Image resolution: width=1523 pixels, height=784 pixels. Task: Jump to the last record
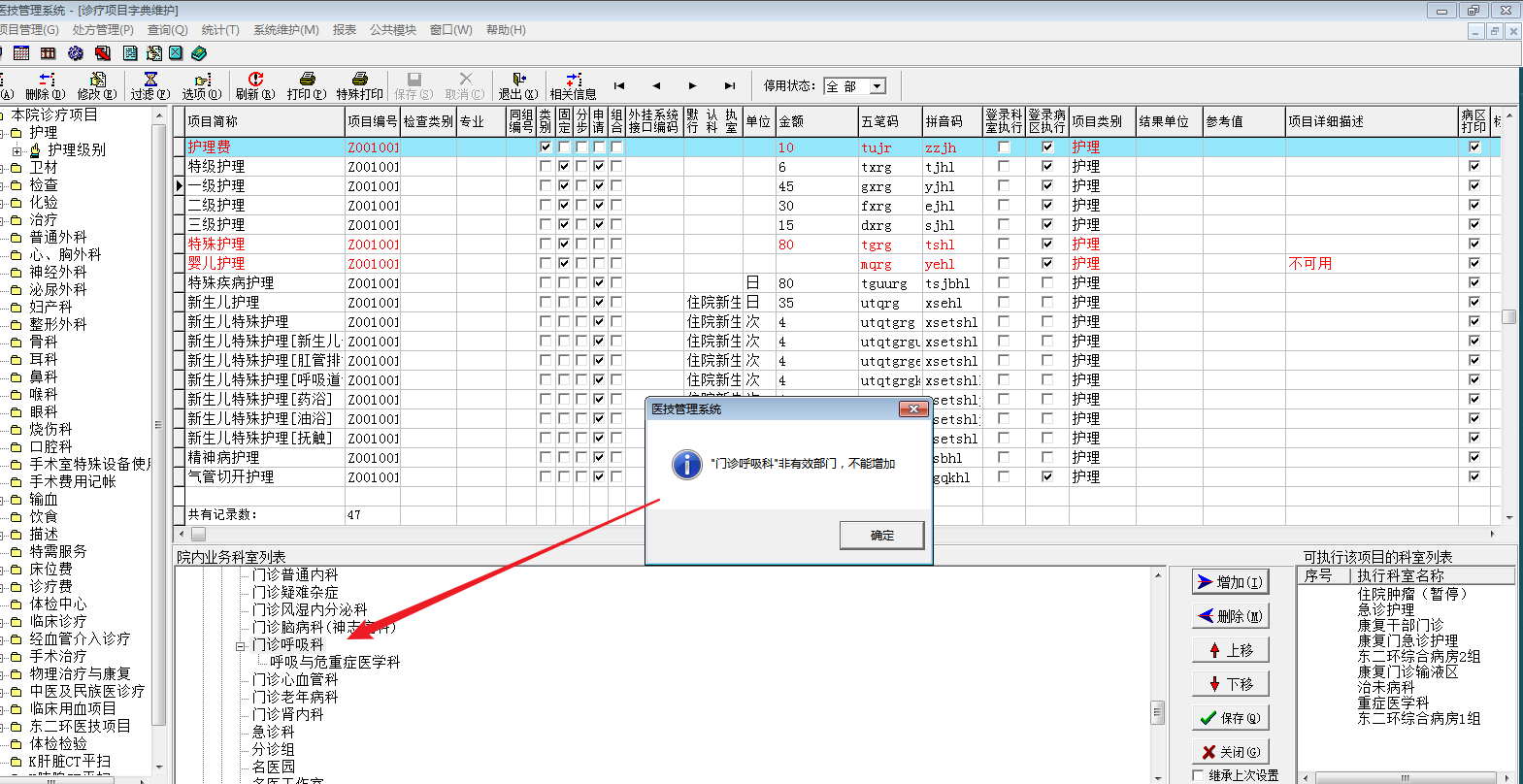[730, 85]
